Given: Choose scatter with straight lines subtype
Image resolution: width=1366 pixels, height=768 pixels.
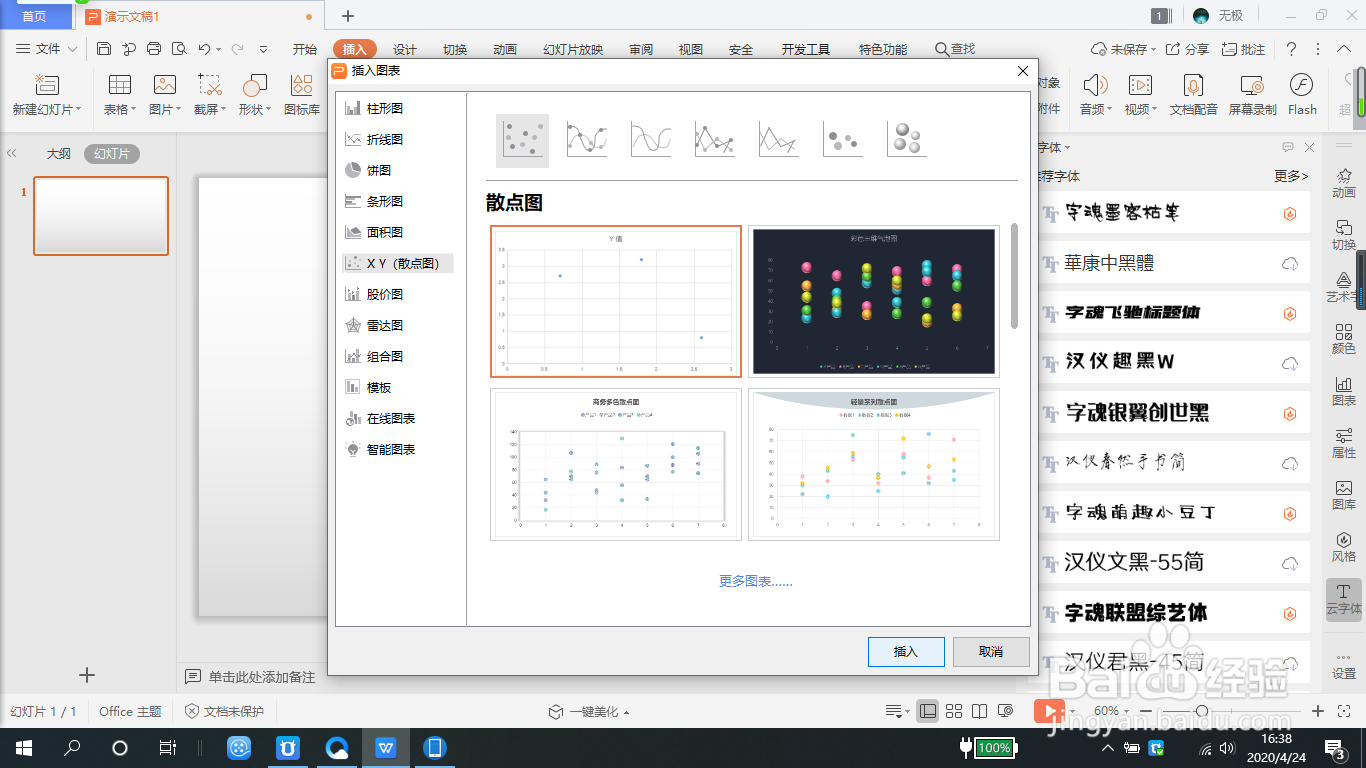Looking at the screenshot, I should tap(778, 140).
